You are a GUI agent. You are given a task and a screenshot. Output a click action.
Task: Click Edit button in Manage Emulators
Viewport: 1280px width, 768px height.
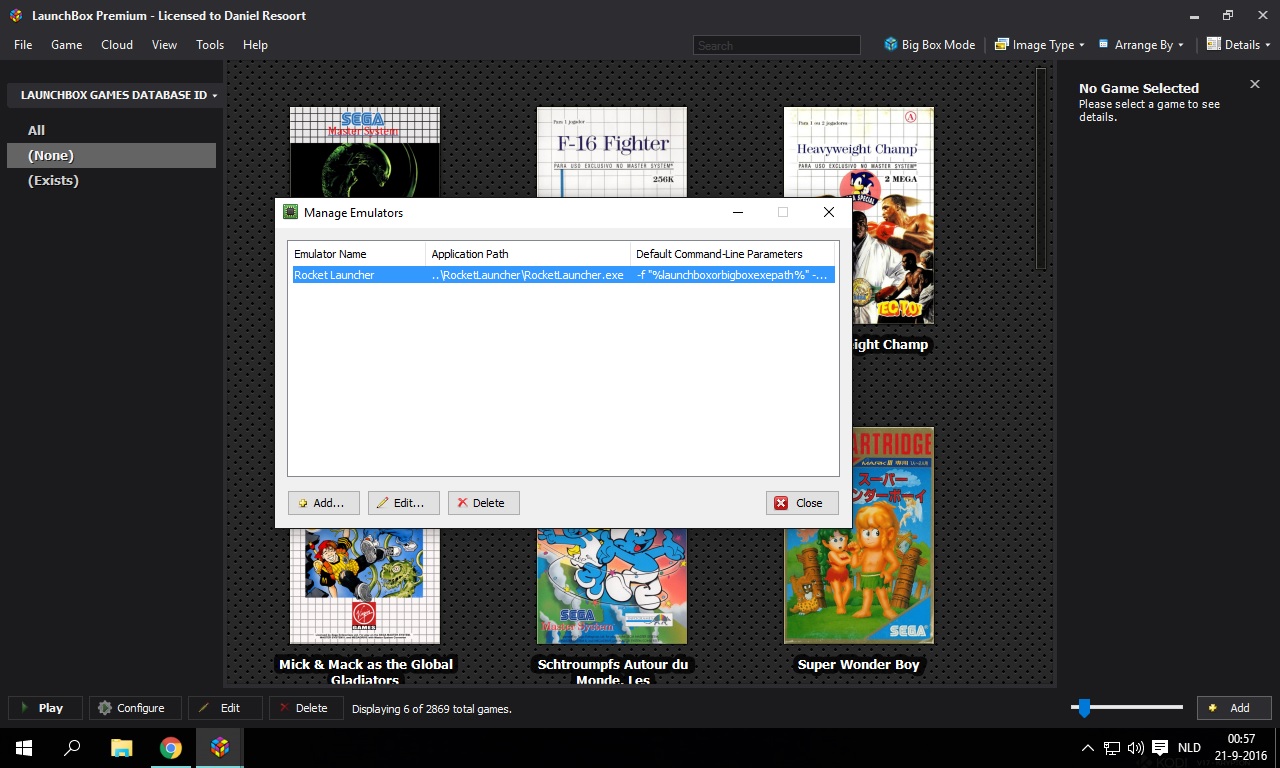(403, 503)
